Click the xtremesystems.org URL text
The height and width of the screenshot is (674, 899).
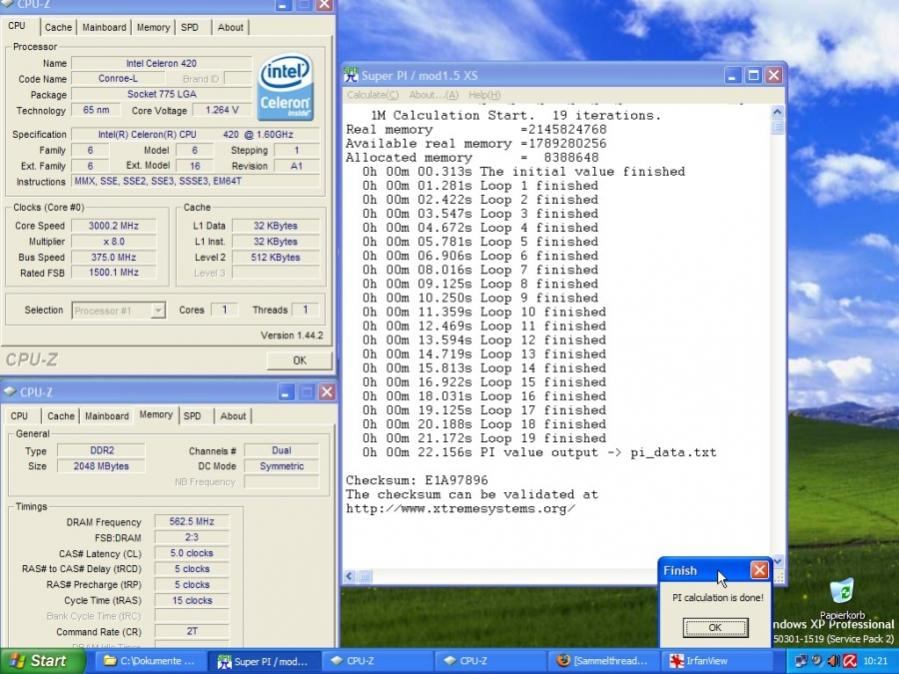click(460, 508)
